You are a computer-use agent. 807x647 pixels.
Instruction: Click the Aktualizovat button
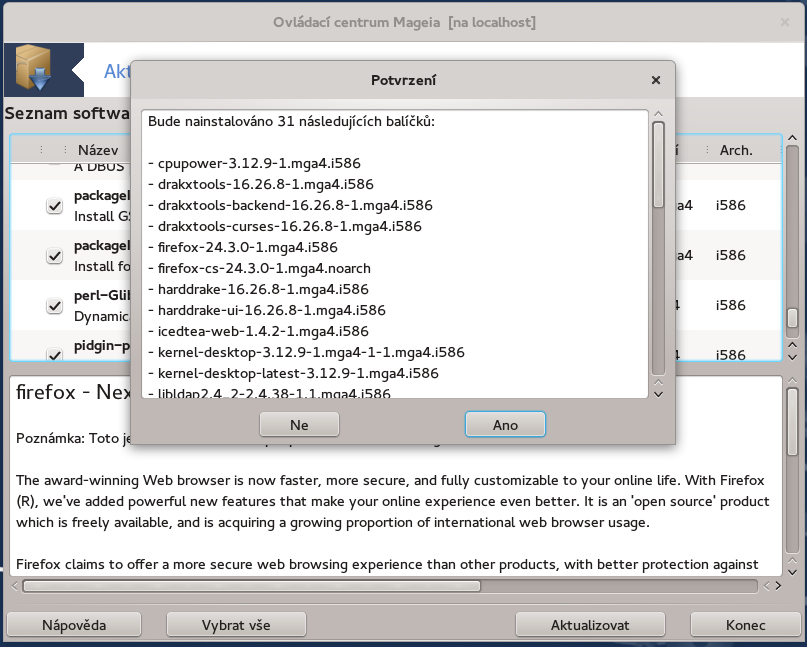tap(590, 625)
